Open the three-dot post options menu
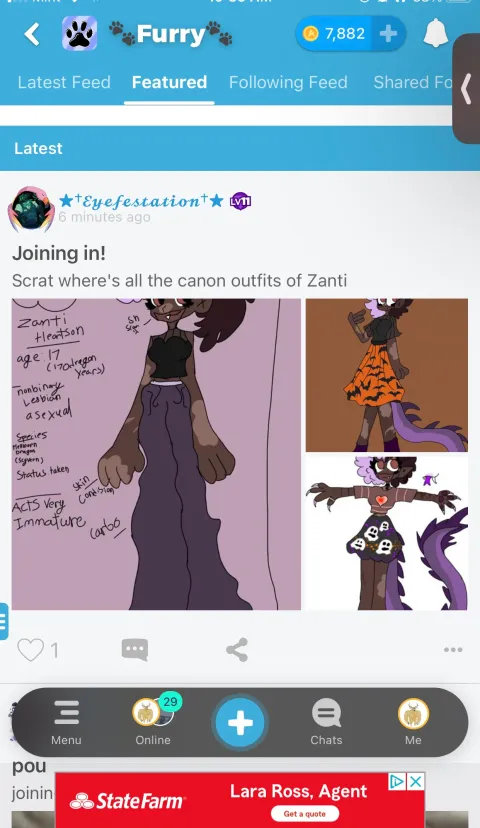The height and width of the screenshot is (828, 480). click(x=453, y=650)
